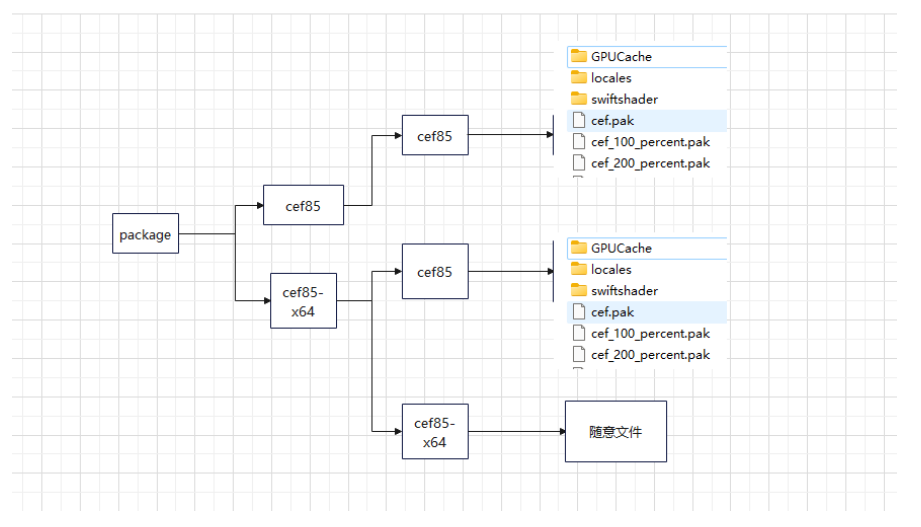Click the locales folder icon in upper list
Screen dimensions: 921x527
coord(579,78)
